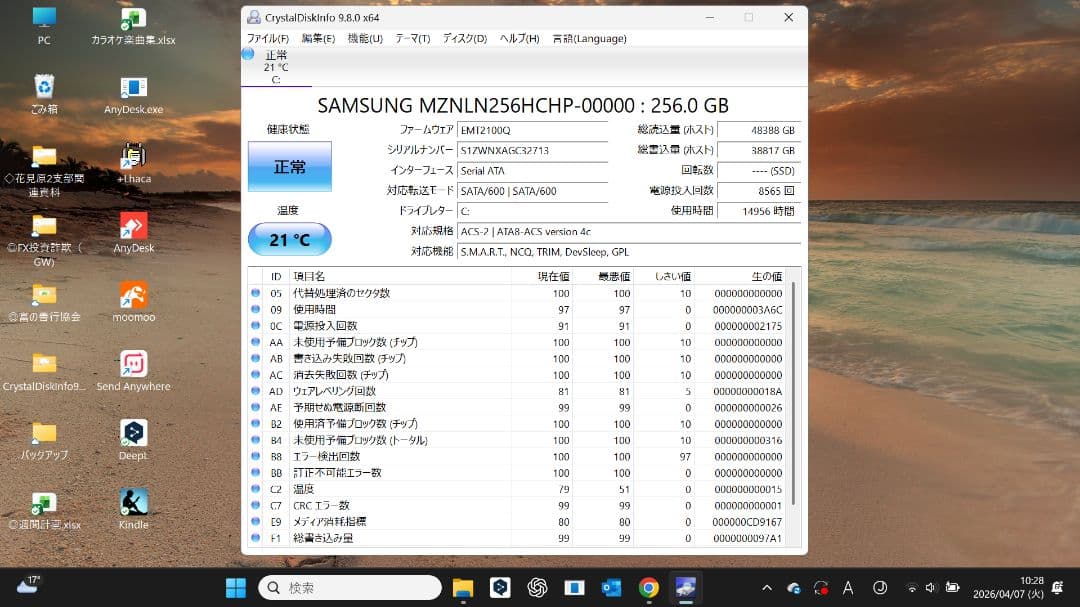Show hidden system tray icons
This screenshot has width=1080, height=607.
pos(767,588)
